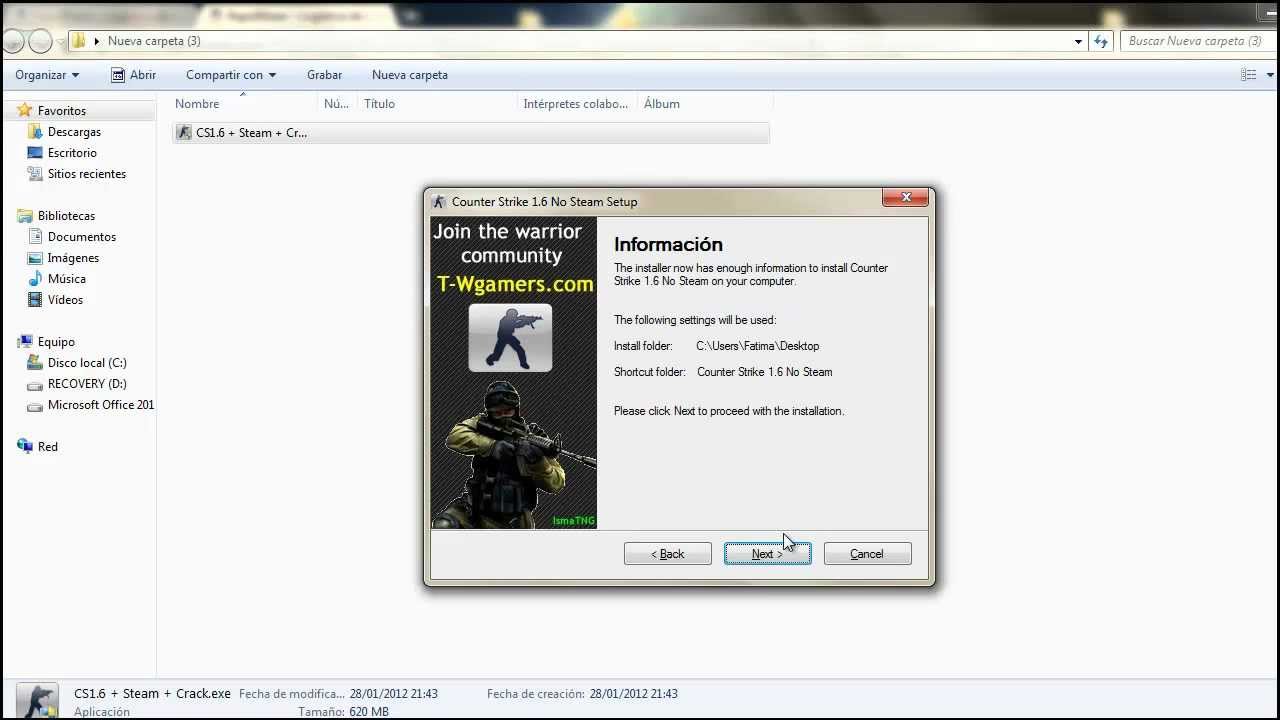
Task: Go back in the setup wizard
Action: [x=667, y=554]
